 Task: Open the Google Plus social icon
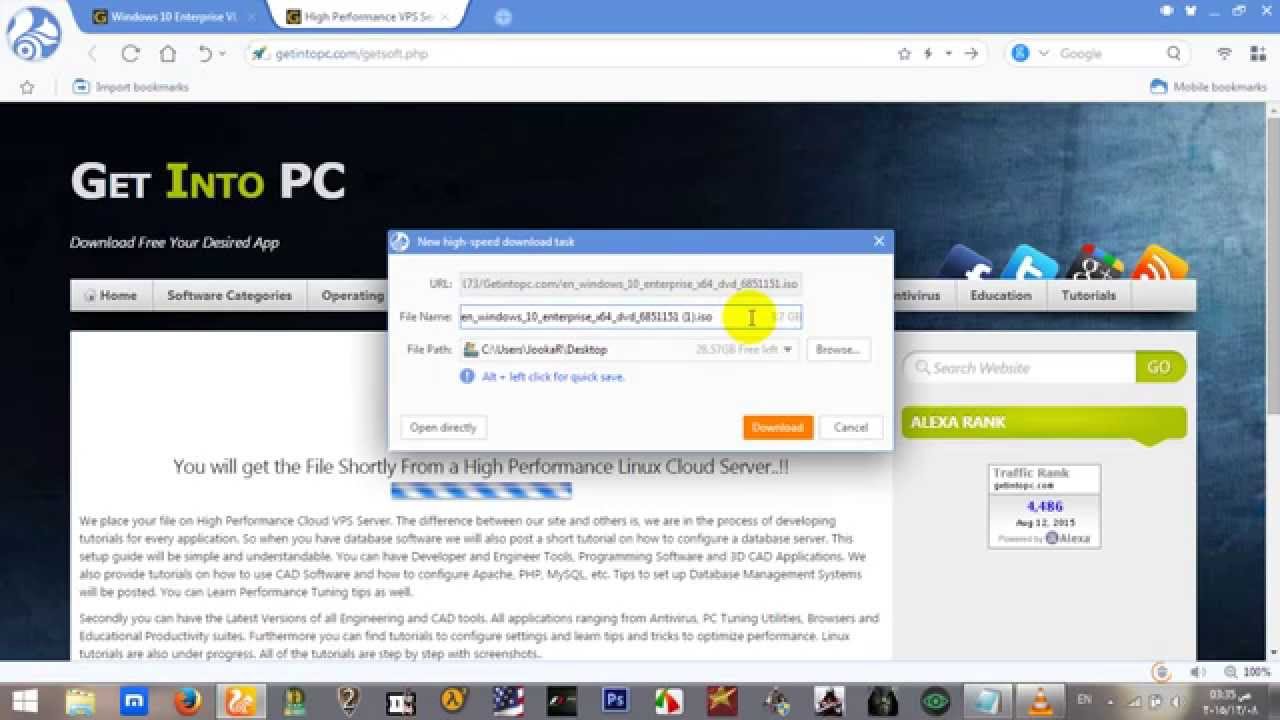[x=1094, y=265]
